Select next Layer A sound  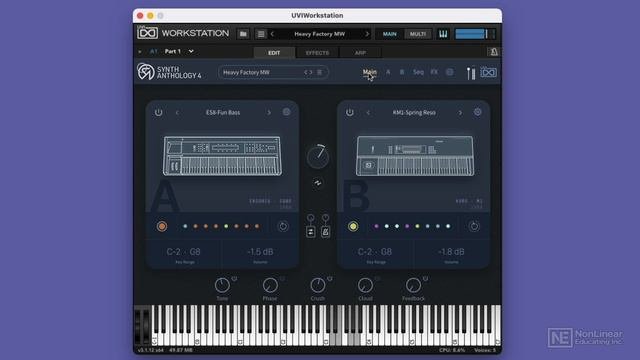click(269, 113)
